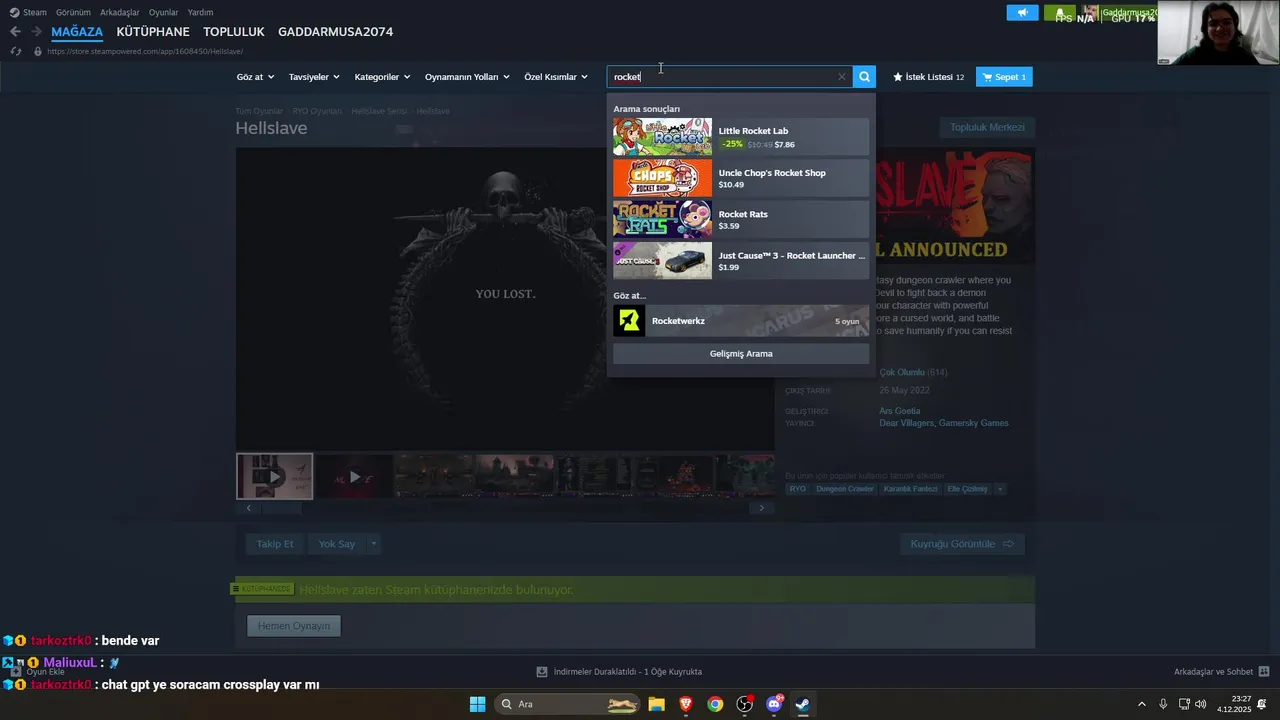This screenshot has width=1280, height=720.
Task: Click the filmstrip right scroll arrow
Action: pyautogui.click(x=761, y=508)
